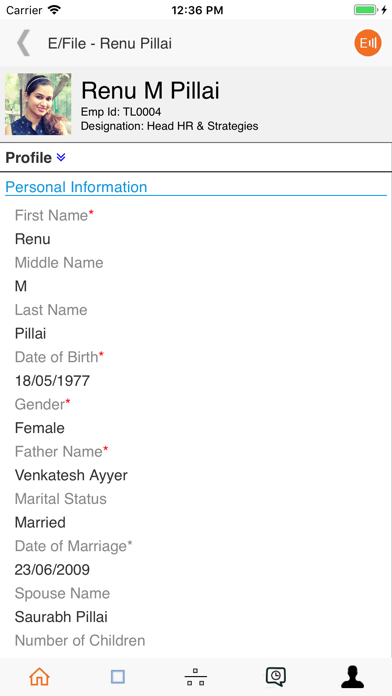The width and height of the screenshot is (392, 696).
Task: Tap Renu Pillai's profile photo
Action: coord(38,104)
